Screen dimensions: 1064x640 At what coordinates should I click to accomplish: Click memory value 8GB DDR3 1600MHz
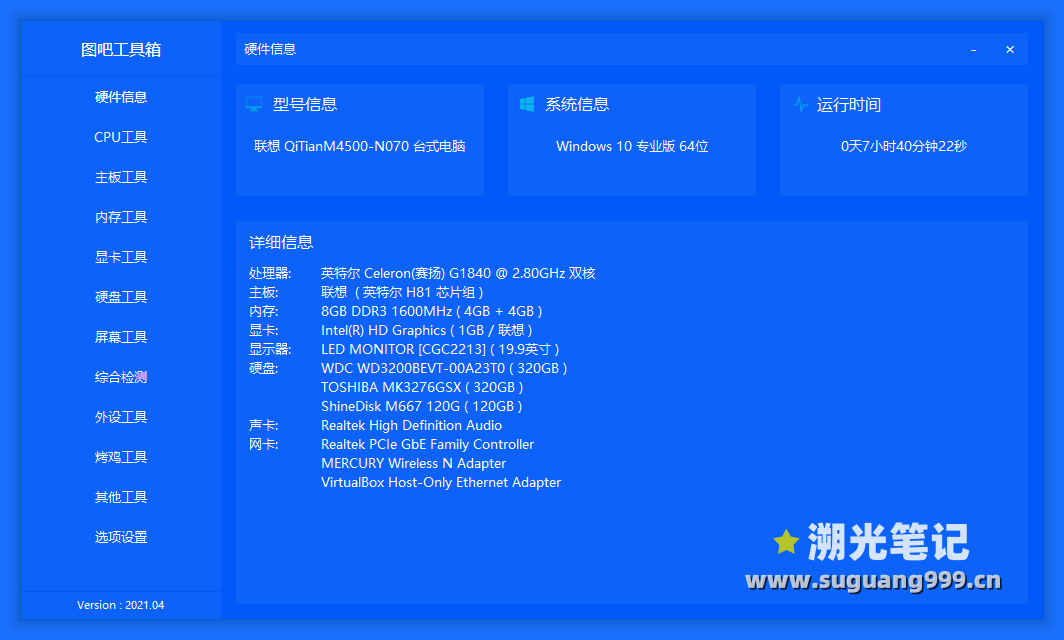tap(432, 312)
